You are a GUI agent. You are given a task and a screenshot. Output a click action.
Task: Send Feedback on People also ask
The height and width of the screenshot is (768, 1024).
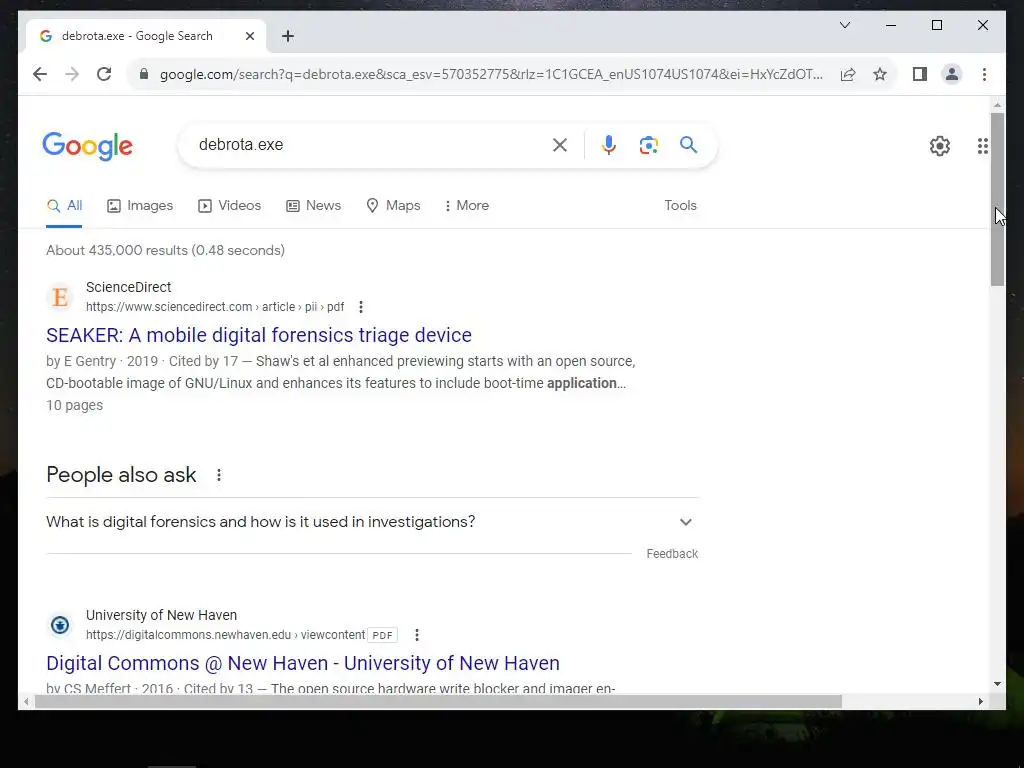672,554
